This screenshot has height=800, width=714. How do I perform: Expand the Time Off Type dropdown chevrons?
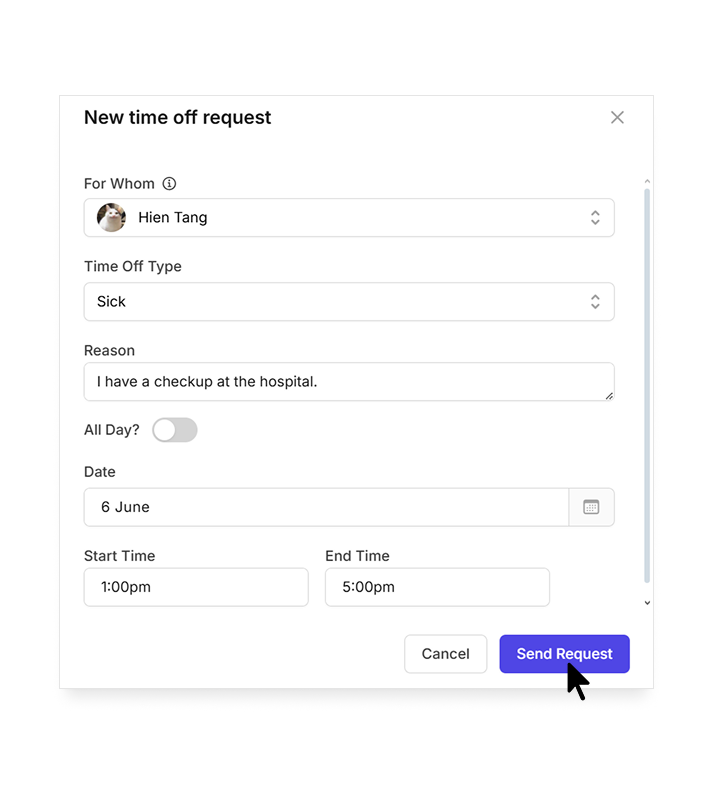595,302
